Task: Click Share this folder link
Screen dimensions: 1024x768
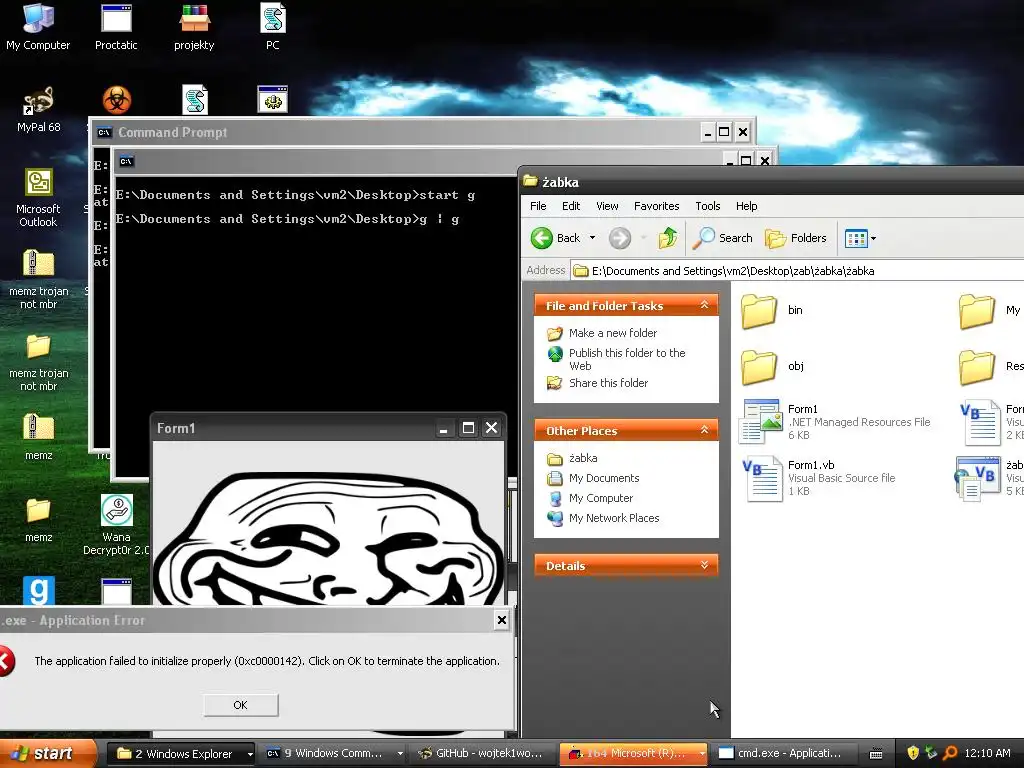Action: (608, 383)
